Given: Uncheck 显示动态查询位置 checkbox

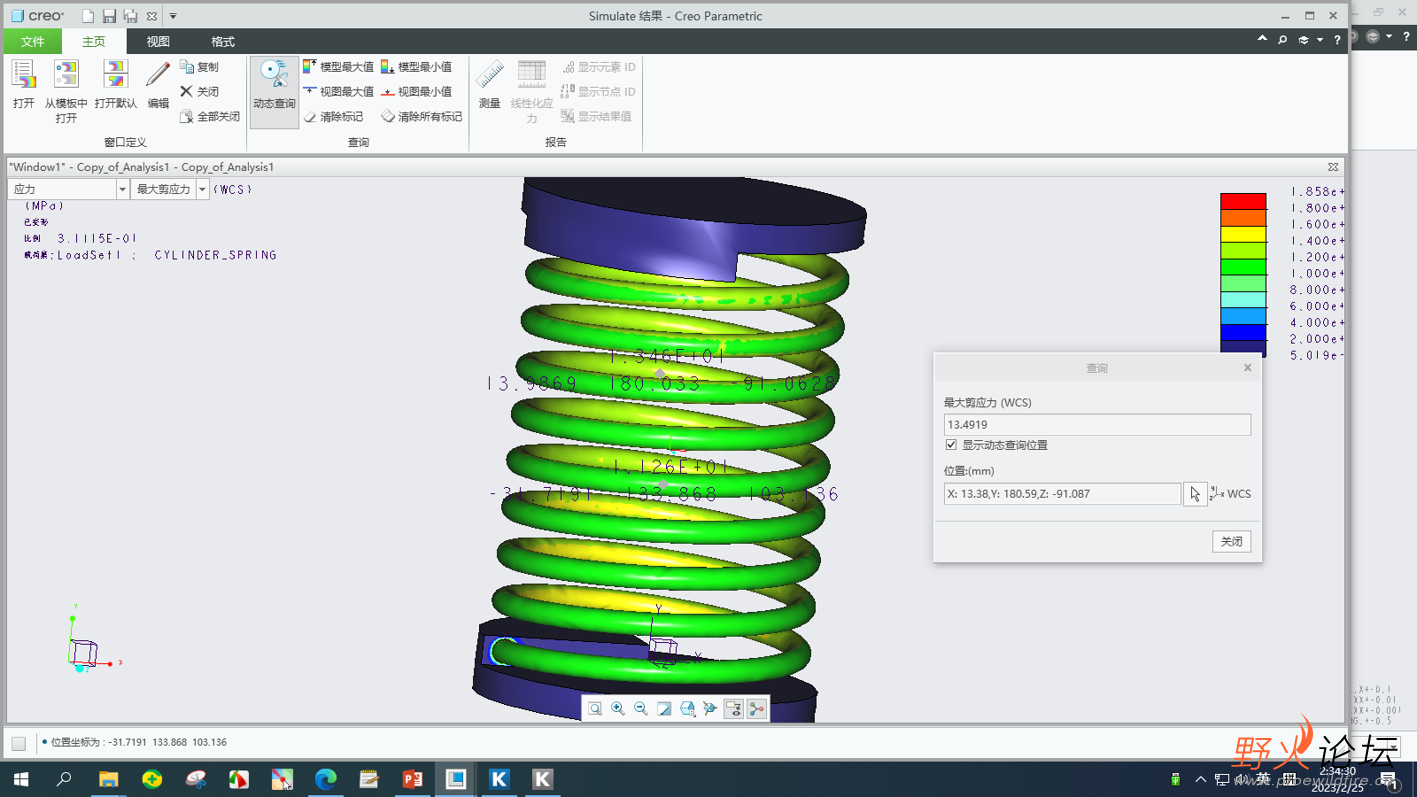Looking at the screenshot, I should pyautogui.click(x=951, y=445).
